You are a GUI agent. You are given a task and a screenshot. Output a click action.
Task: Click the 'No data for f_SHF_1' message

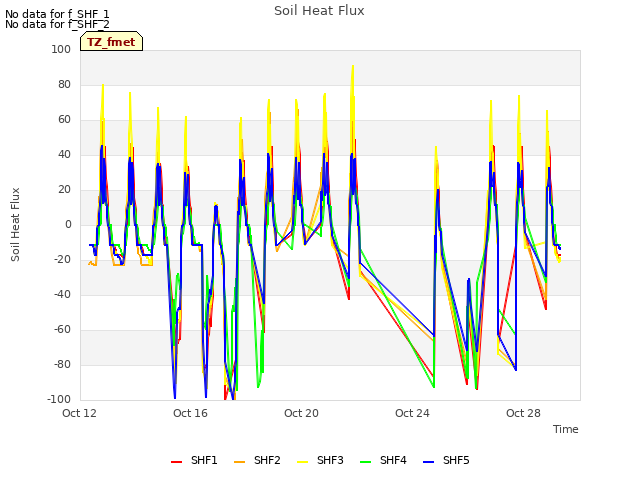(x=57, y=14)
